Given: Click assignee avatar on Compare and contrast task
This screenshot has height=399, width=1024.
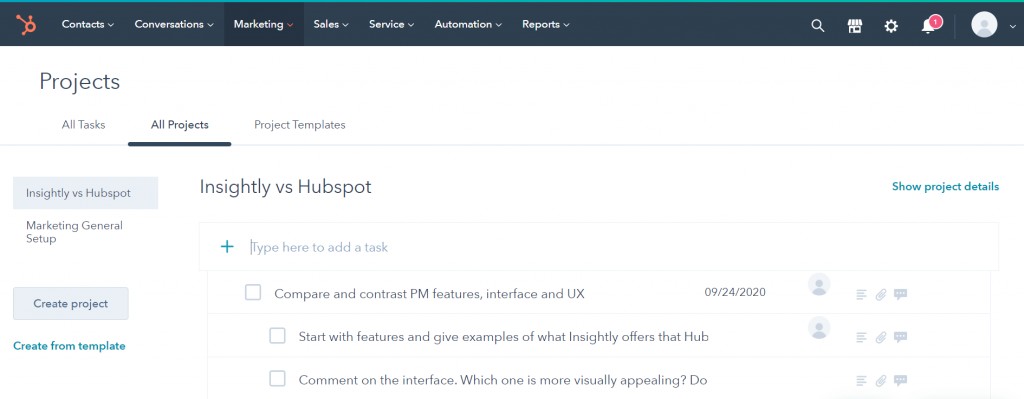Looking at the screenshot, I should tap(819, 285).
